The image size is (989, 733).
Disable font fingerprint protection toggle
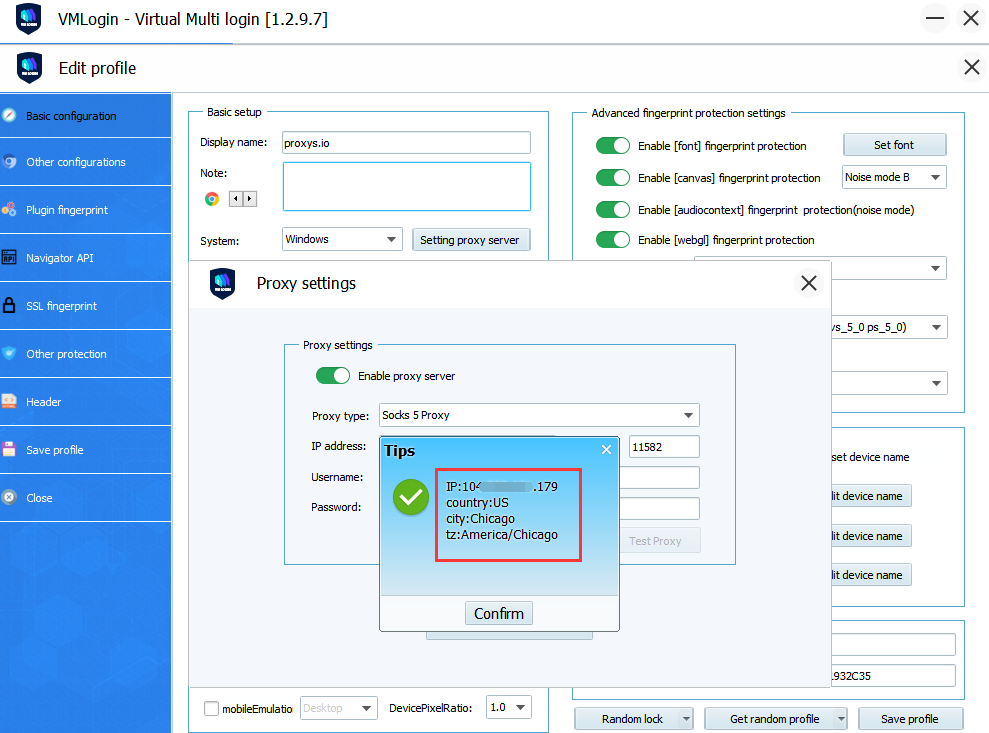coord(612,146)
